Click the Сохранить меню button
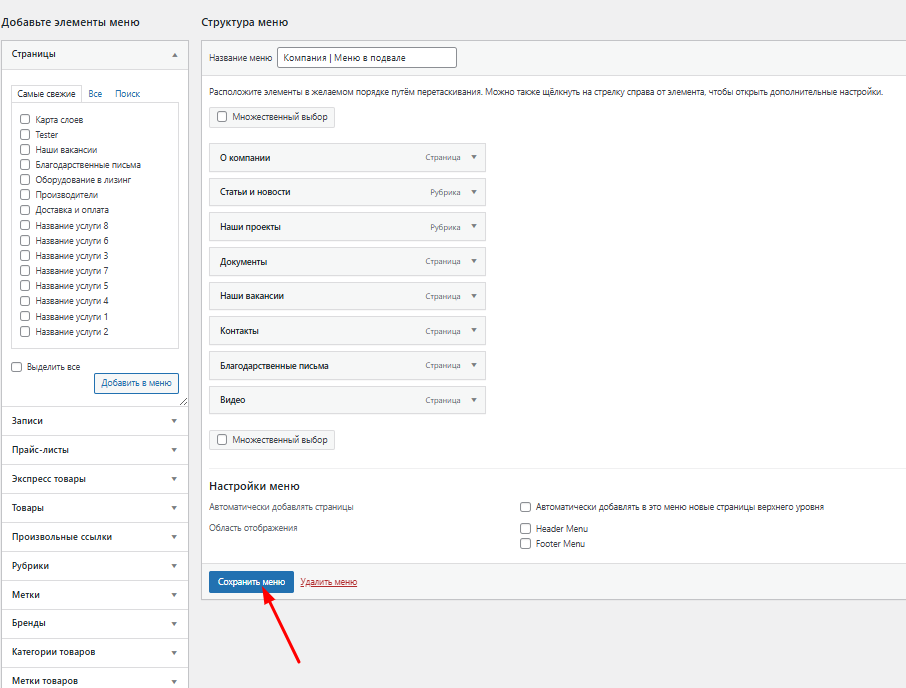 tap(251, 582)
